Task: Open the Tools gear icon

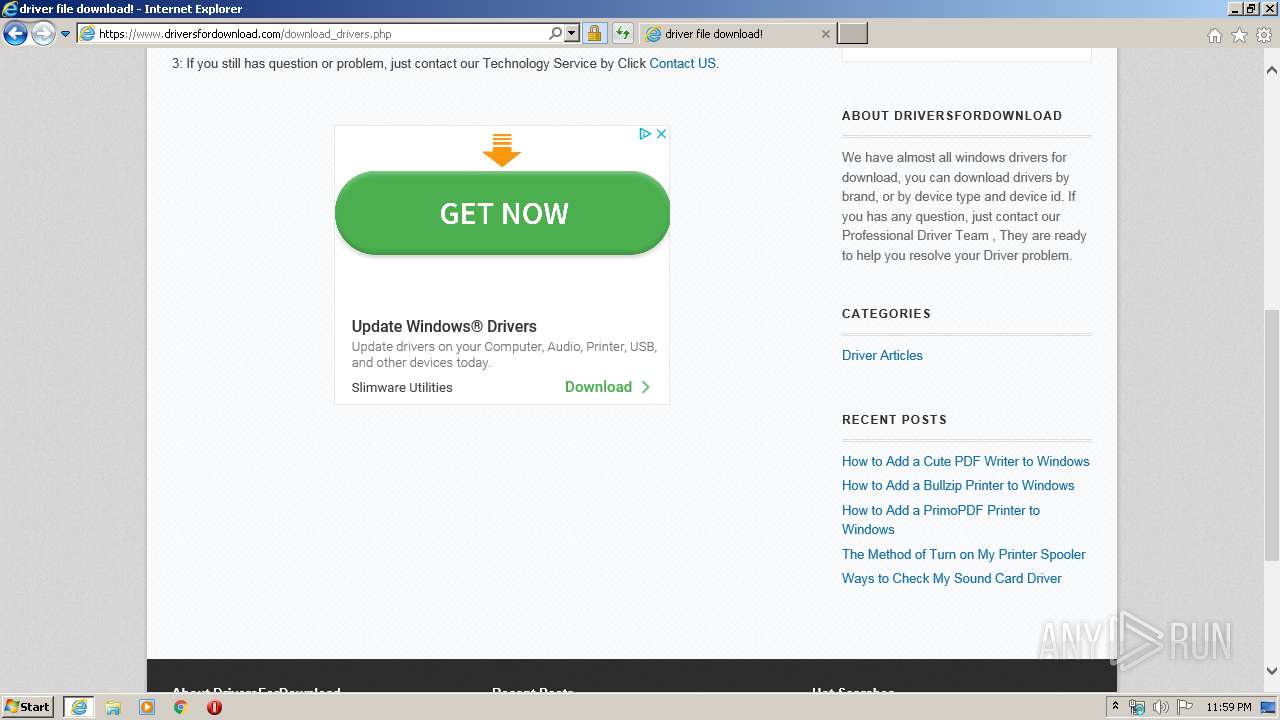Action: (1264, 35)
